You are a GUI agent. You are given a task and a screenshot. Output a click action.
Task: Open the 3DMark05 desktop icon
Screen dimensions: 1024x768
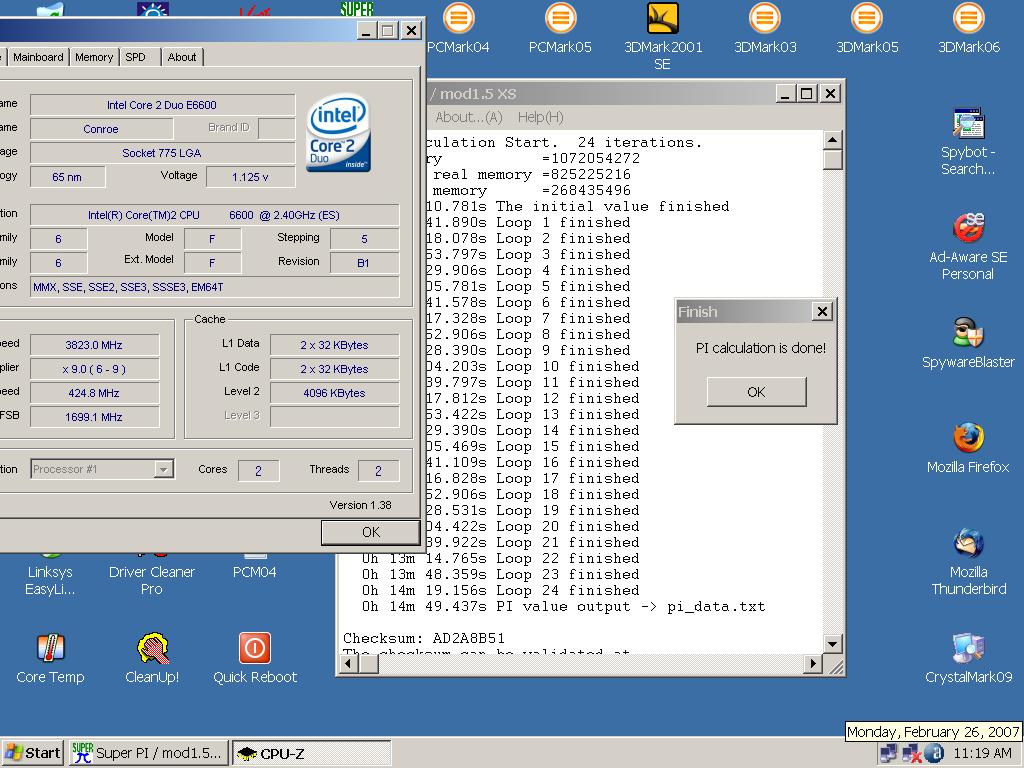pos(867,29)
